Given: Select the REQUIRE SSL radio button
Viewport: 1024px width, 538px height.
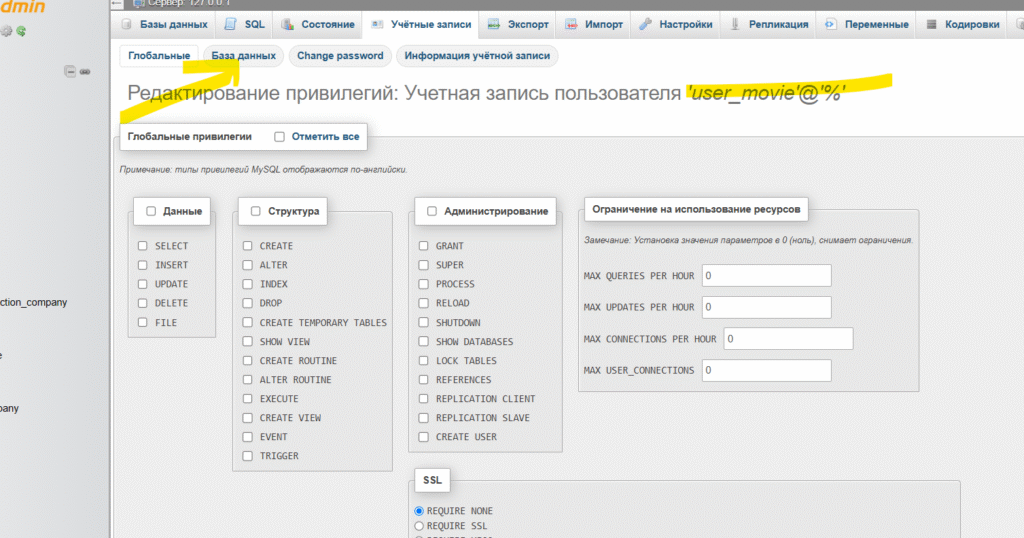Looking at the screenshot, I should tap(419, 526).
